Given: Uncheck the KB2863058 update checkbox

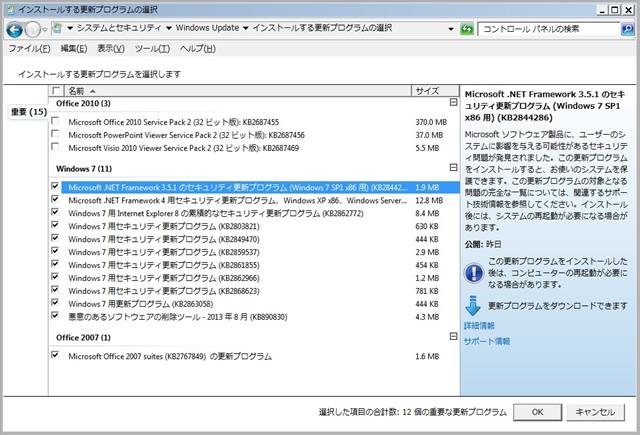Looking at the screenshot, I should pos(55,303).
